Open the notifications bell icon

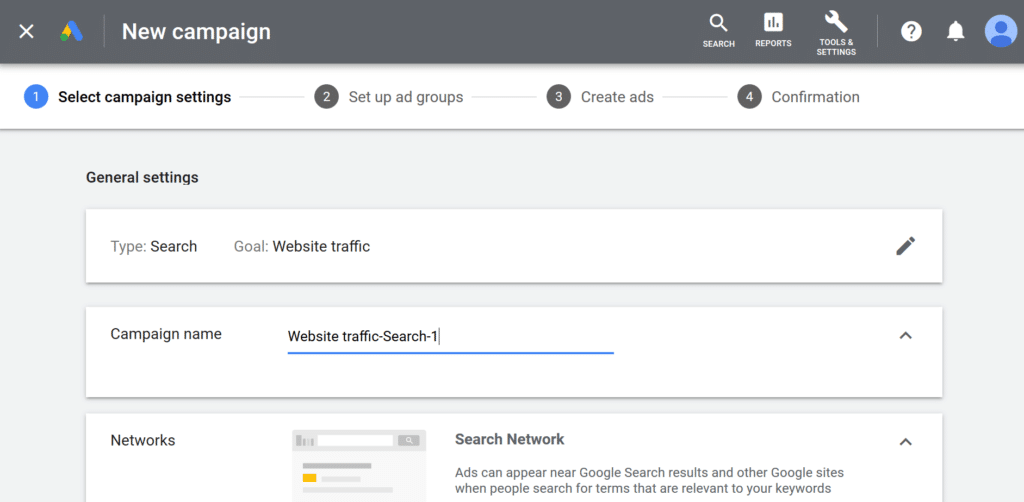tap(955, 31)
